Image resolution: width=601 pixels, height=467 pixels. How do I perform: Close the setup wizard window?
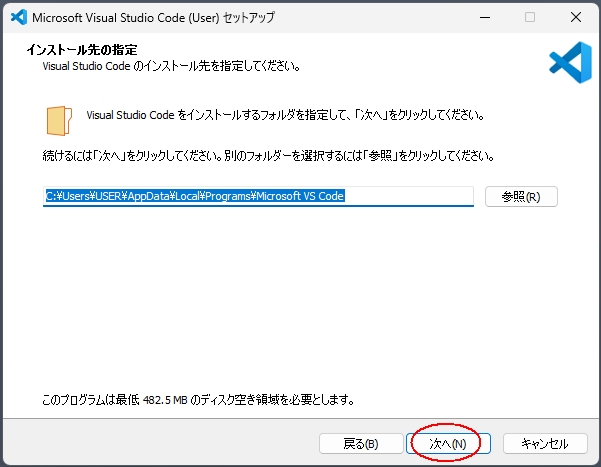tap(575, 17)
